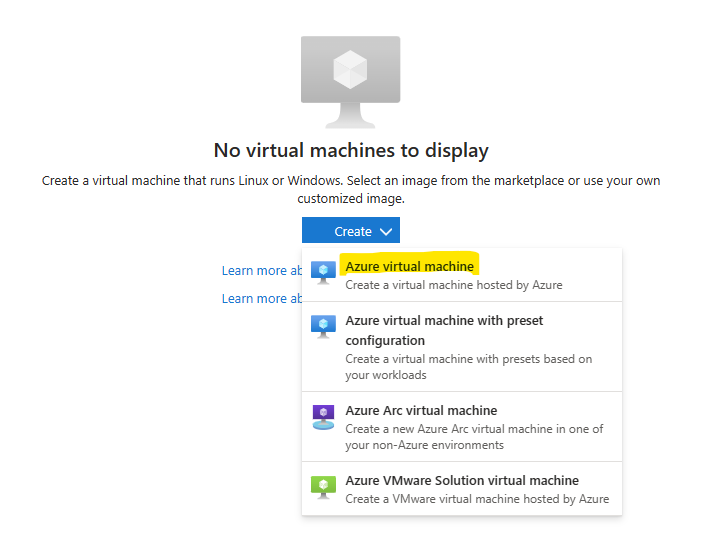Image resolution: width=706 pixels, height=557 pixels.
Task: Click the large gray virtual machine illustration
Action: click(x=350, y=82)
